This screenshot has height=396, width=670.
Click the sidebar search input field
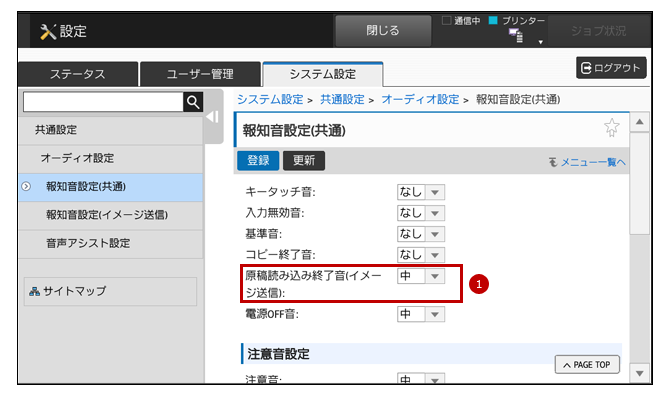click(x=103, y=102)
